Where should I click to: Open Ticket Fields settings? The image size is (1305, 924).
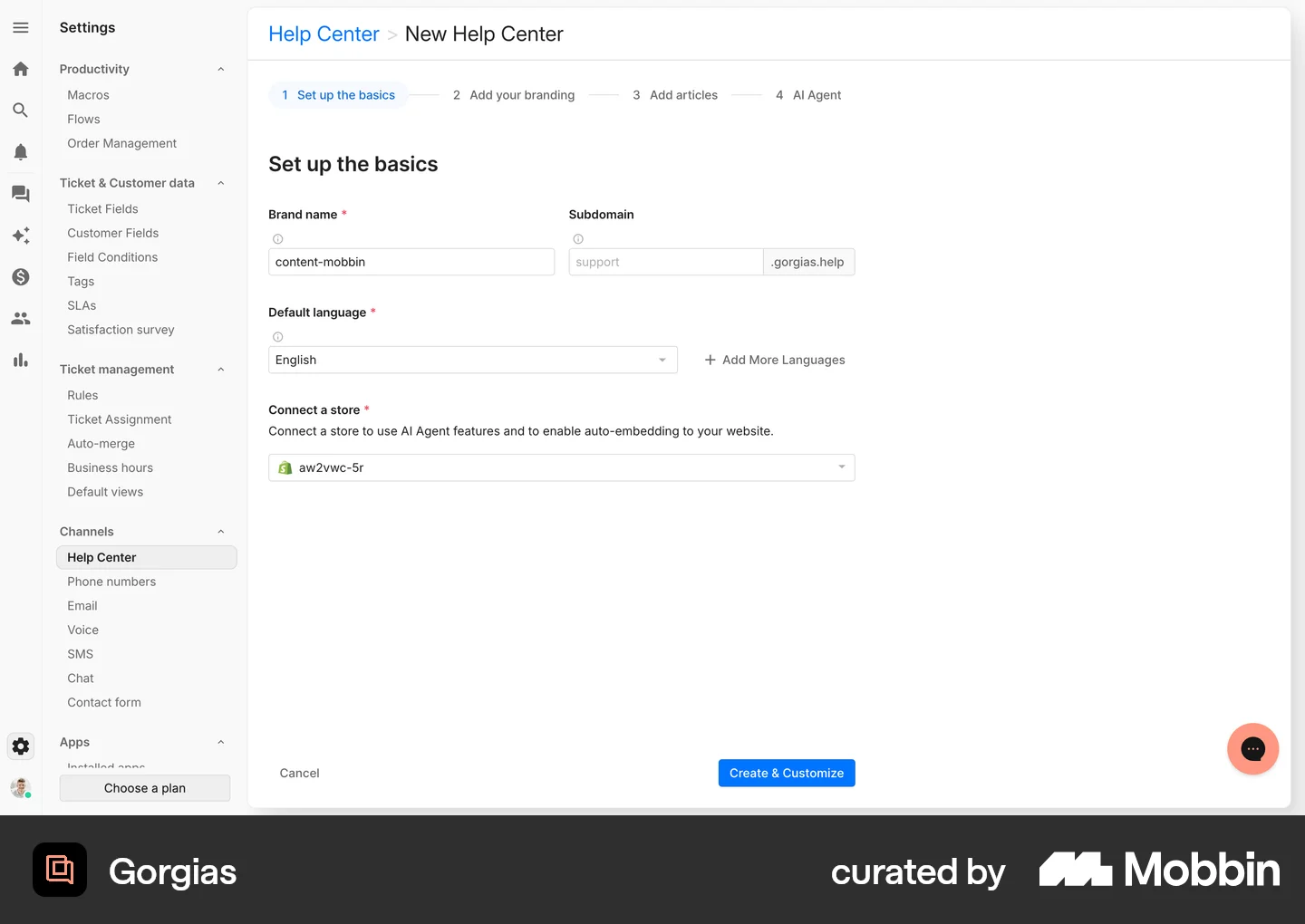102,208
